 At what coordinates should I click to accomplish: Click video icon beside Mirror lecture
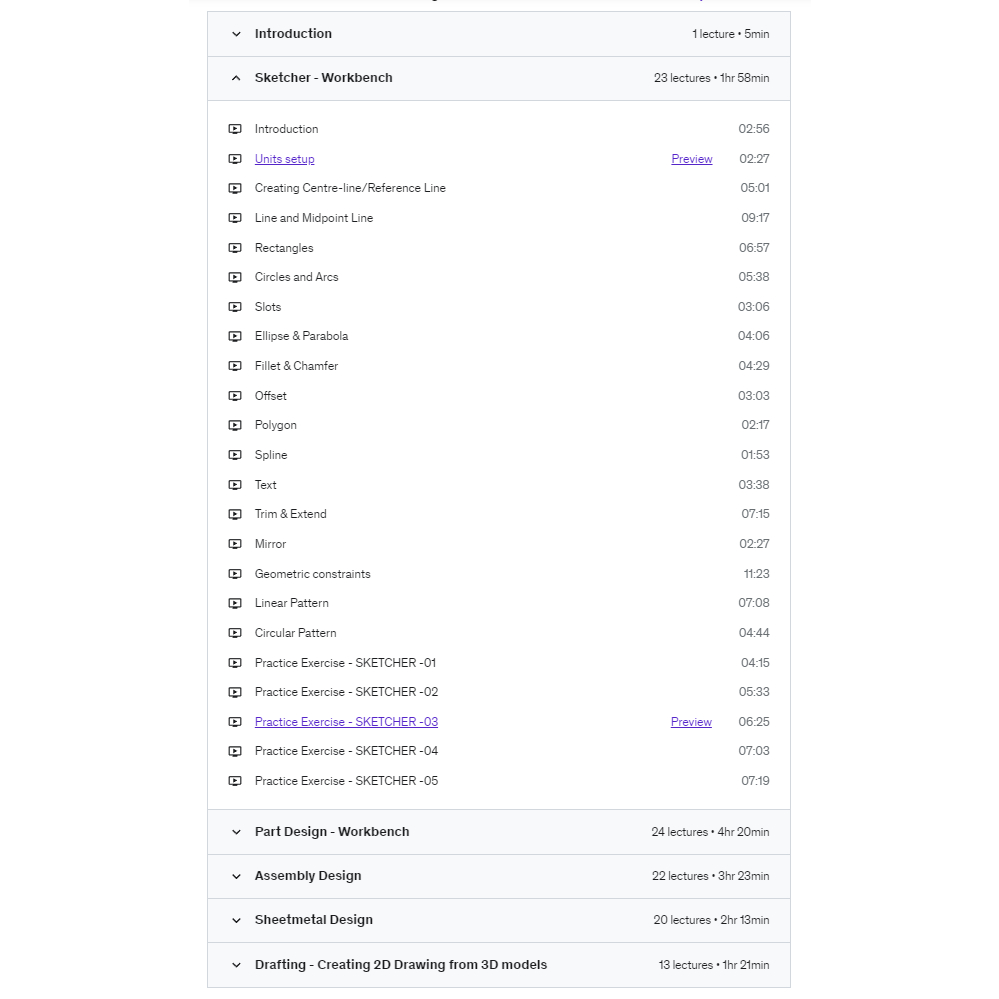tap(235, 544)
